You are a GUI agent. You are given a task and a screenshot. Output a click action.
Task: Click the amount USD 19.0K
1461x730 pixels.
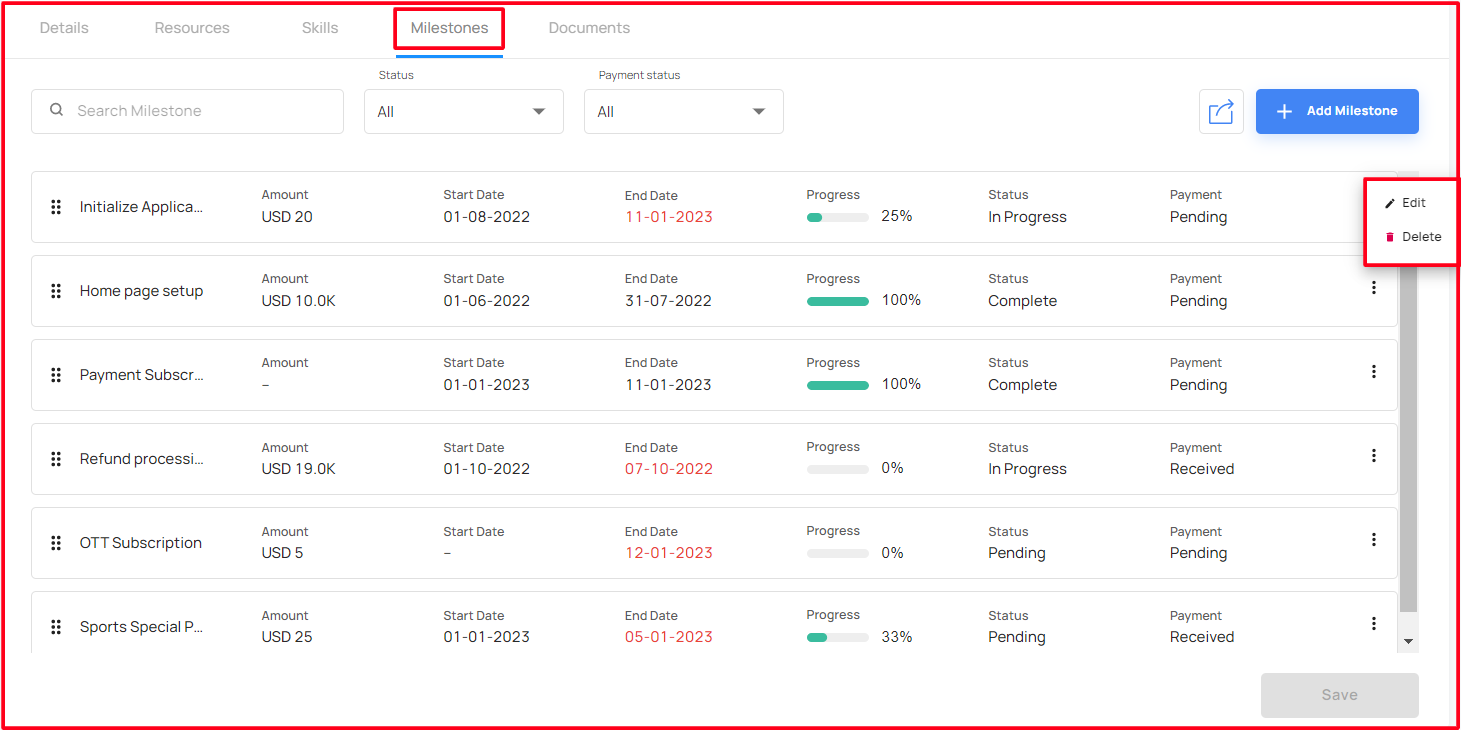tap(299, 469)
